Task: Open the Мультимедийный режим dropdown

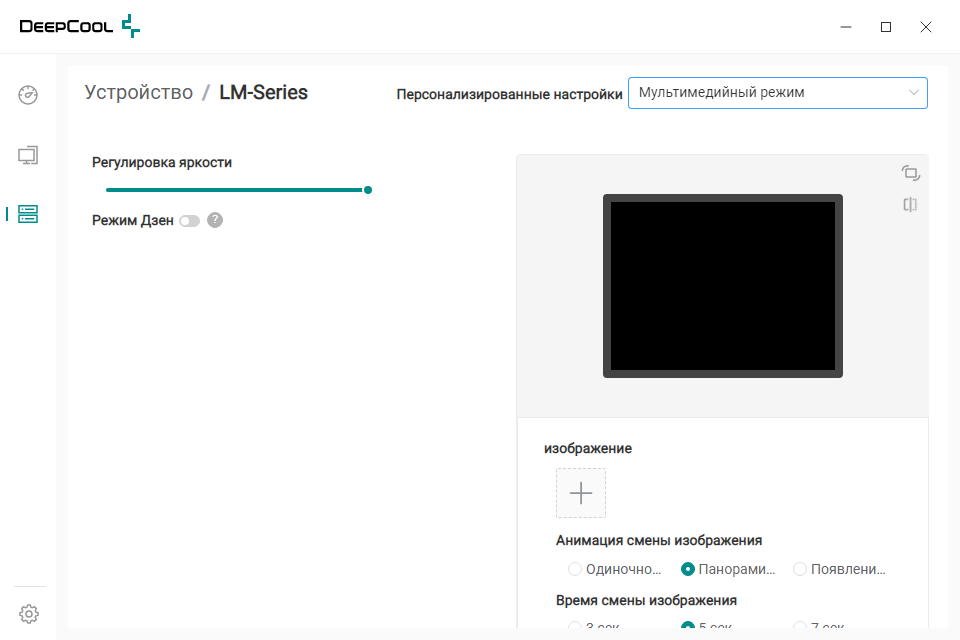Action: 778,93
